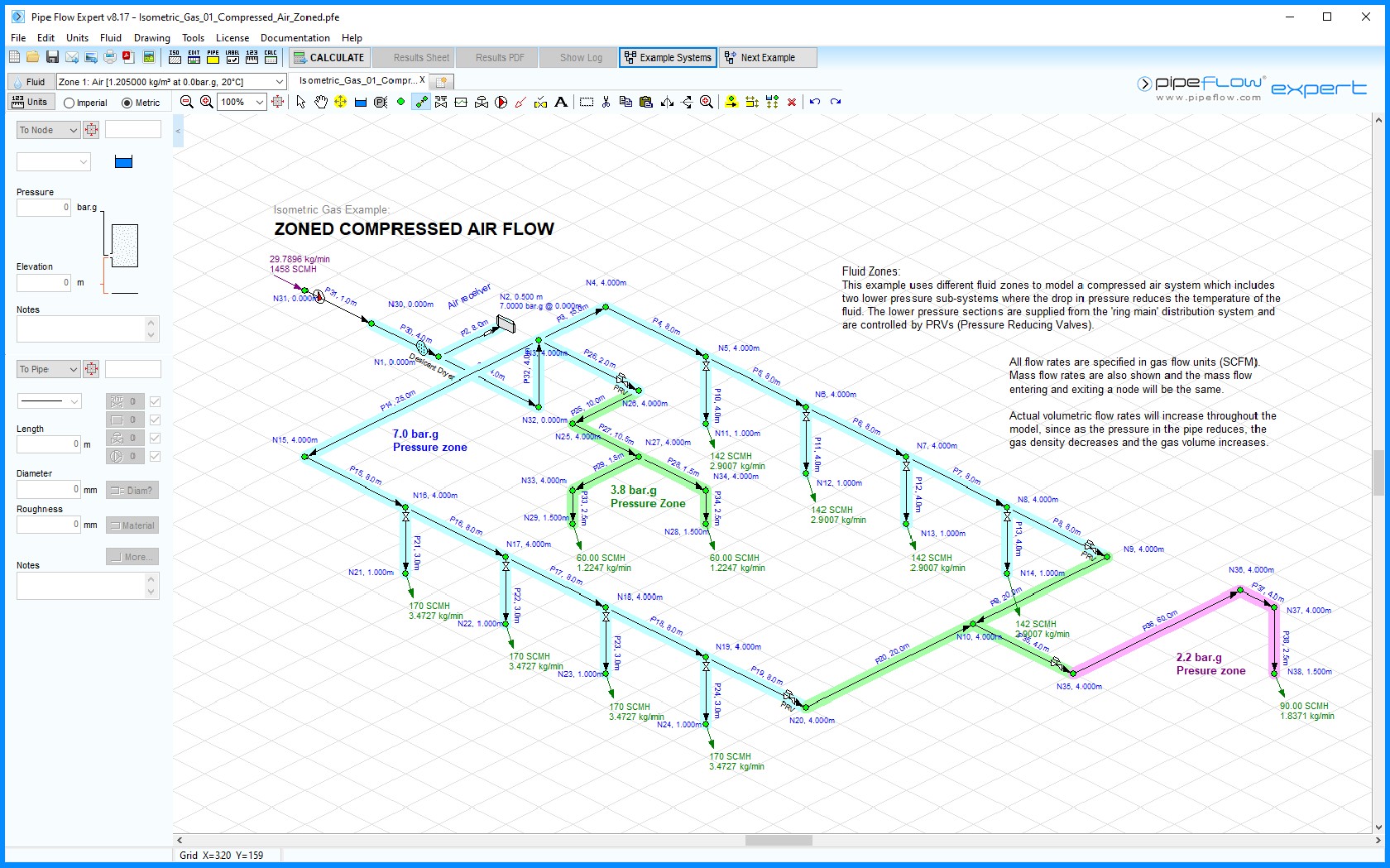Click the EDIT grid toolbar icon
The width and height of the screenshot is (1390, 868).
pos(194,57)
